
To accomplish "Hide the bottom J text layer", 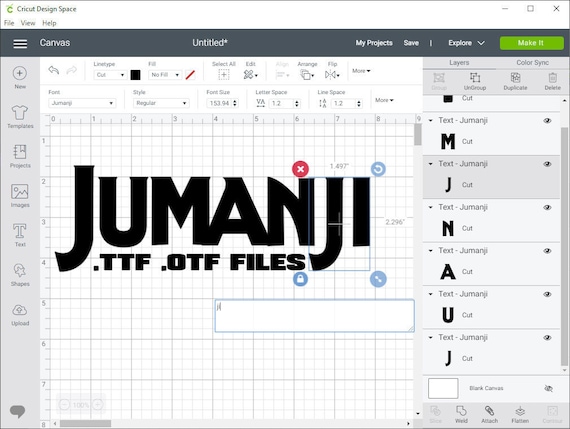I will coord(547,338).
